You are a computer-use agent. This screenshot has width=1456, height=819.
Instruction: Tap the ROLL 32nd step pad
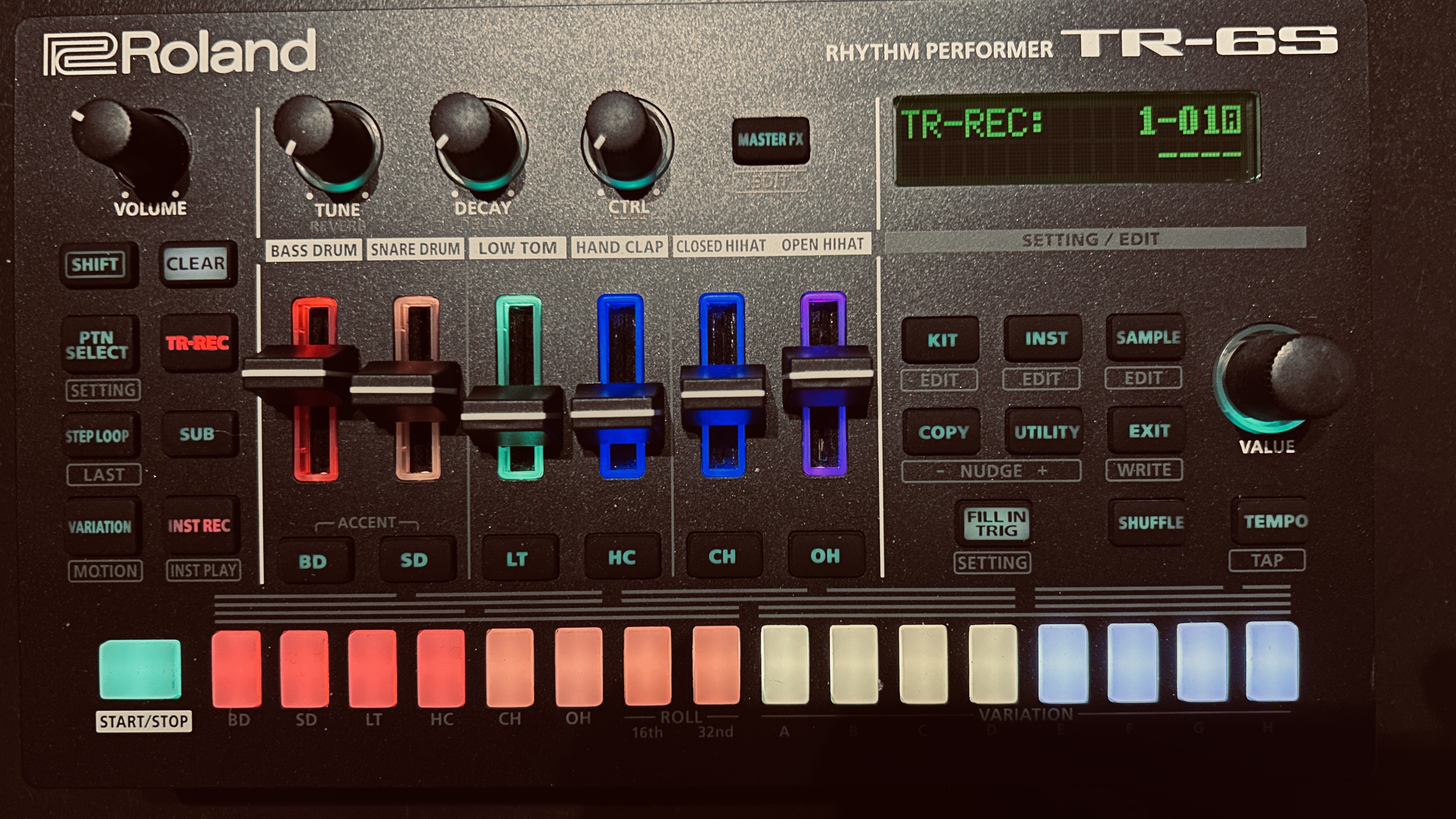(x=716, y=665)
